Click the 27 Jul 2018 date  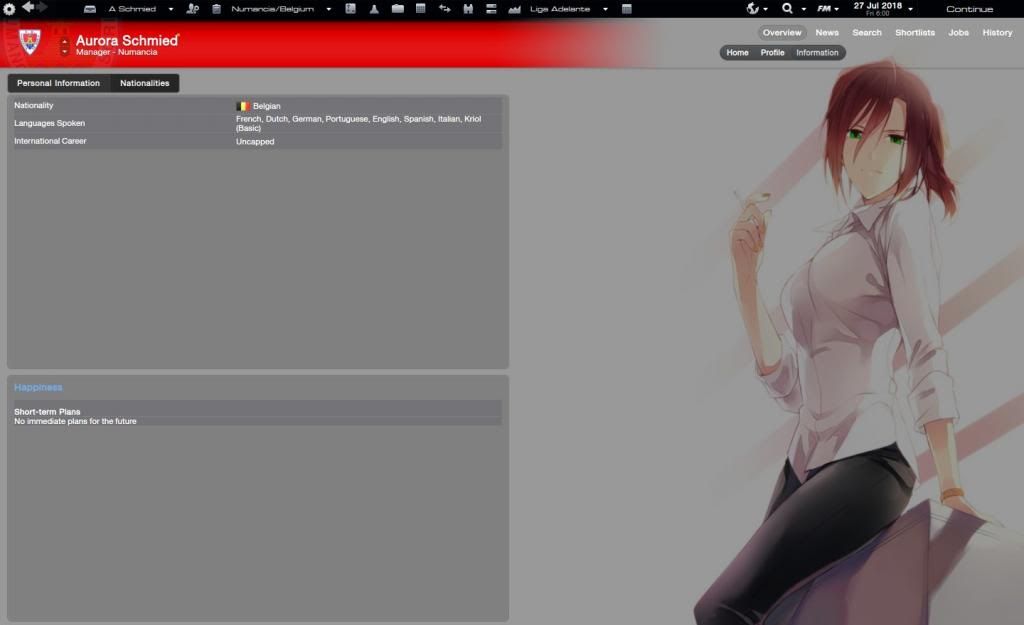(x=877, y=6)
